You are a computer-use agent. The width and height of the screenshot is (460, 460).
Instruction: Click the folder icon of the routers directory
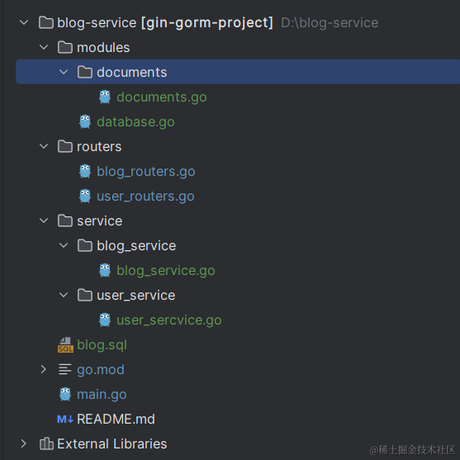coord(65,147)
